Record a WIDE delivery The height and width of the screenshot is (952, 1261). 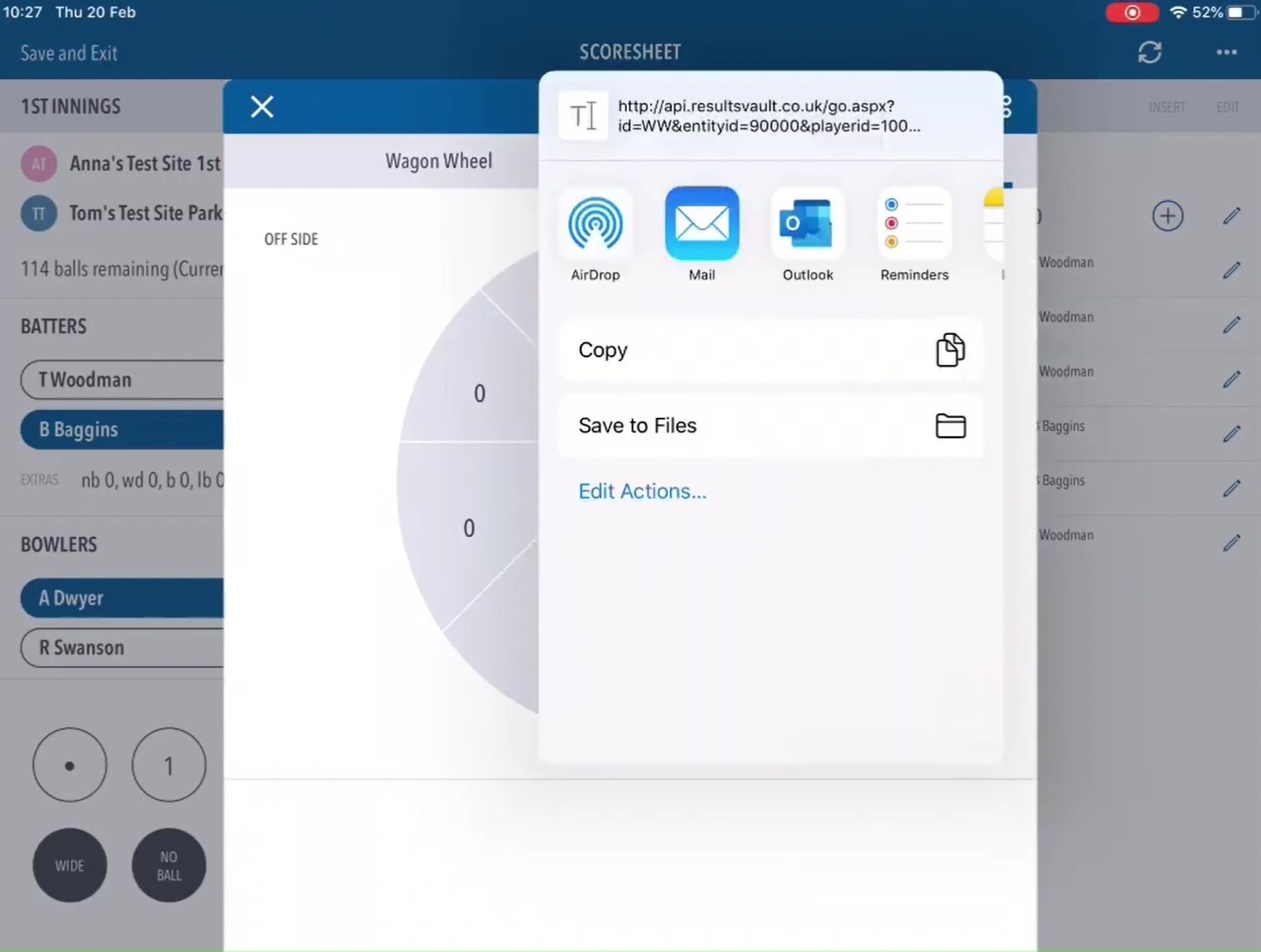(70, 865)
